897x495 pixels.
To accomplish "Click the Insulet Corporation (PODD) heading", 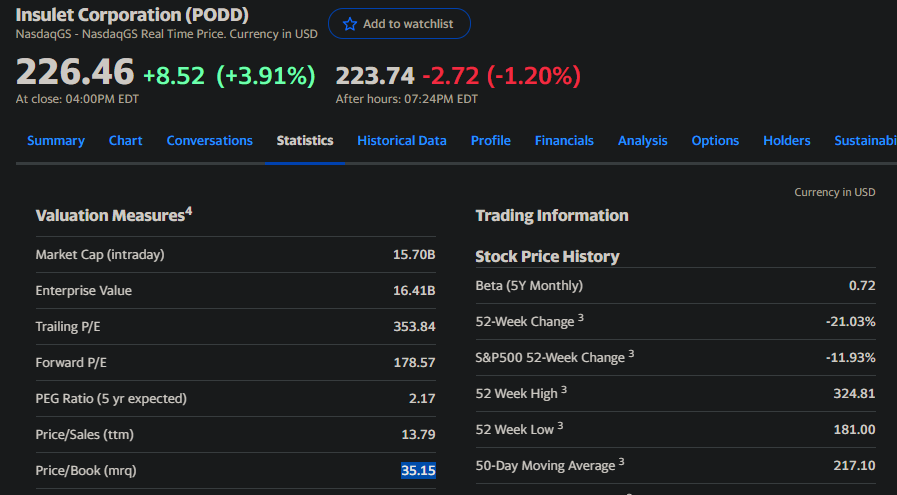I will click(132, 14).
